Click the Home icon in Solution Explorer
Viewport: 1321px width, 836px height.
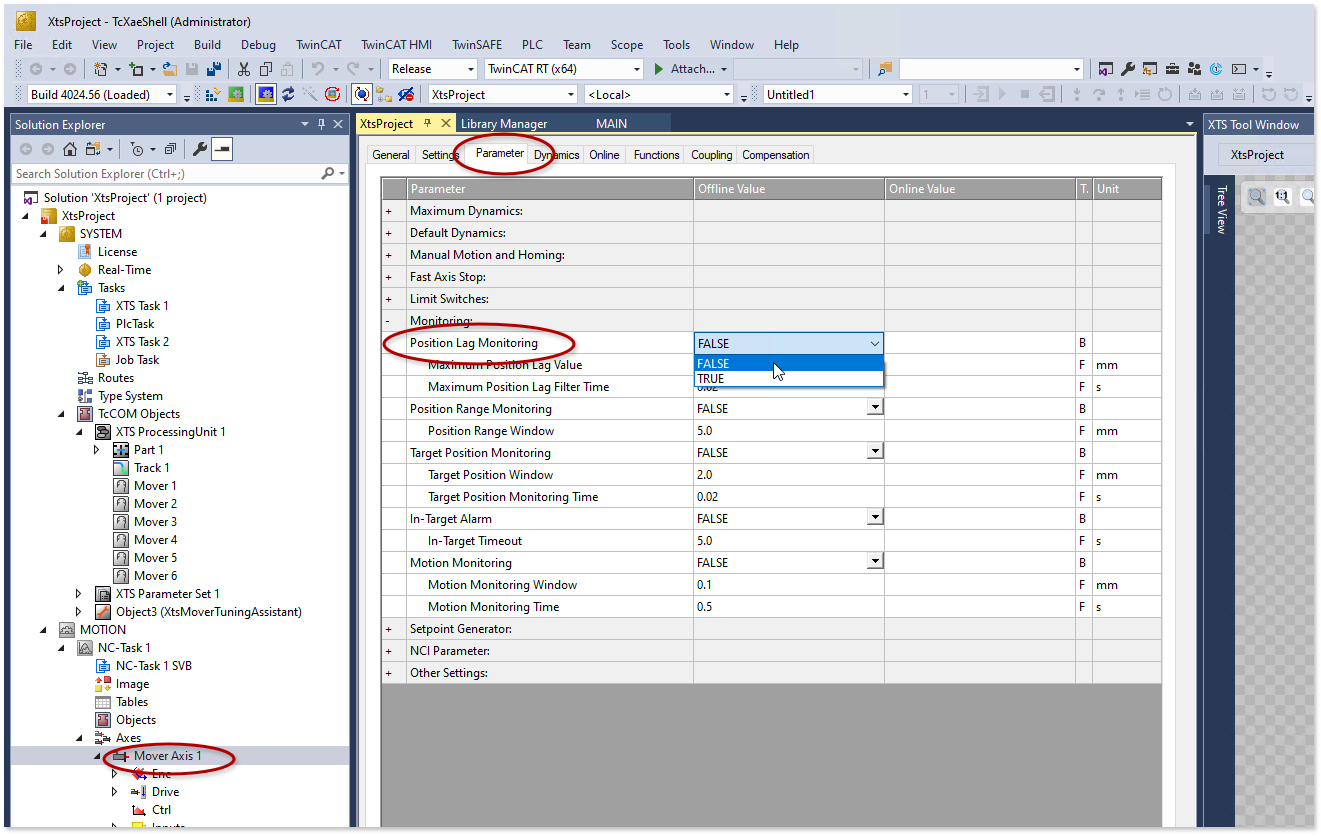pos(70,149)
